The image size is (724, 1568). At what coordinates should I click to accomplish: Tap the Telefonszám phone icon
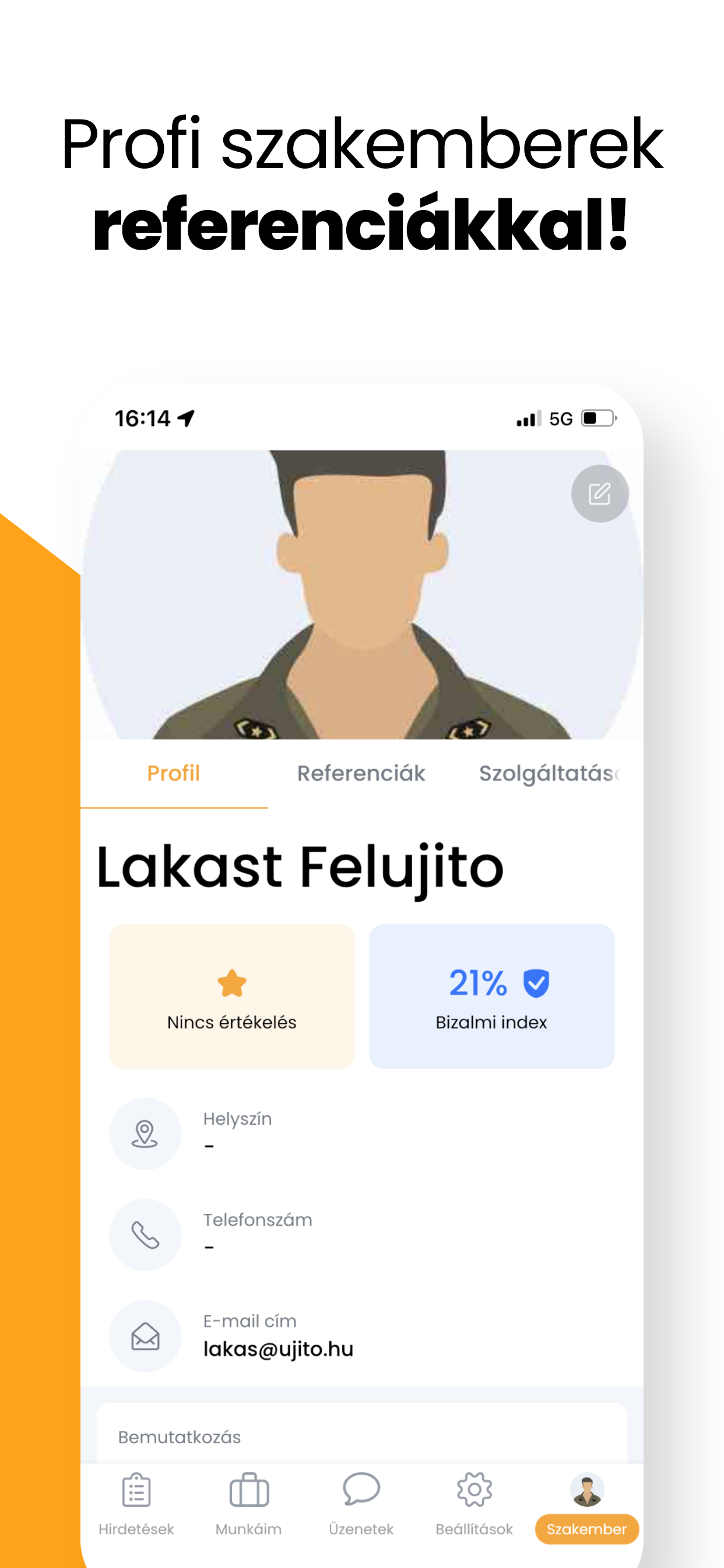click(145, 1234)
